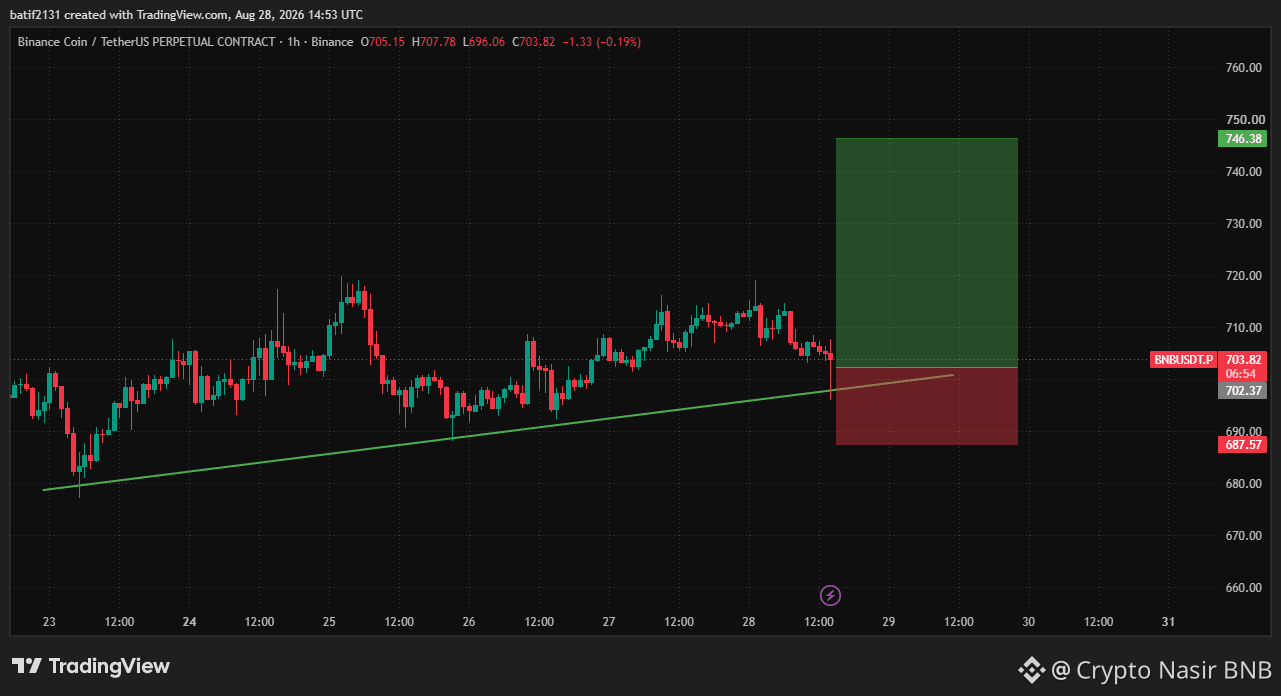Click the green profit zone of the long position
1281x696 pixels.
point(927,253)
